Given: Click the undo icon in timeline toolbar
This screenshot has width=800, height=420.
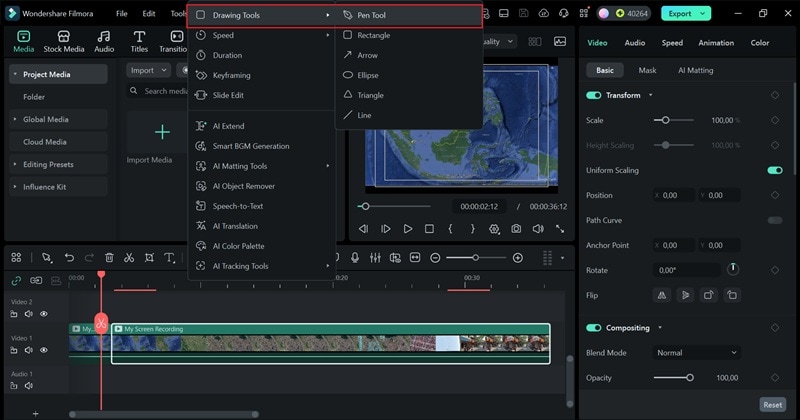Looking at the screenshot, I should [69, 258].
